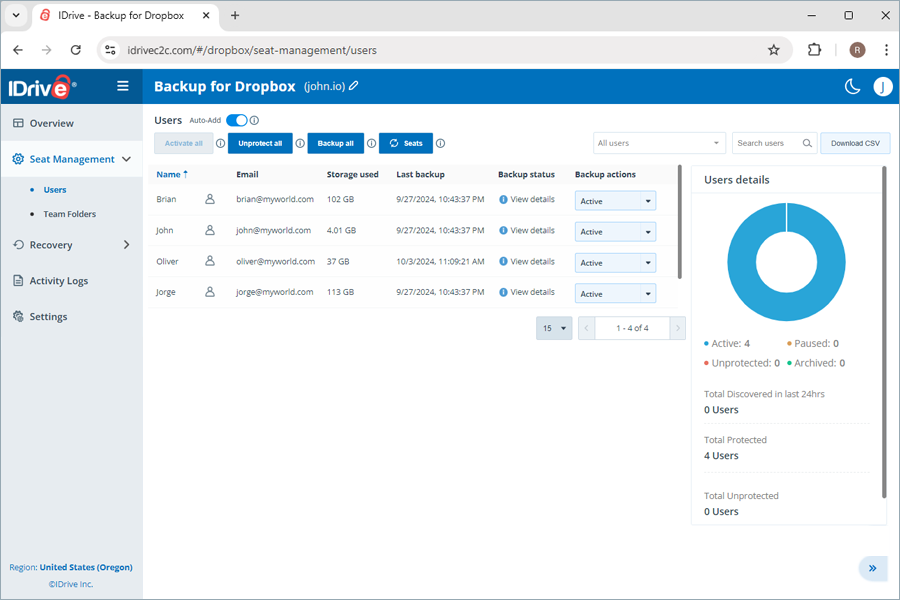This screenshot has height=600, width=900.
Task: Click the info icon beside Unprotect all
Action: tap(300, 143)
